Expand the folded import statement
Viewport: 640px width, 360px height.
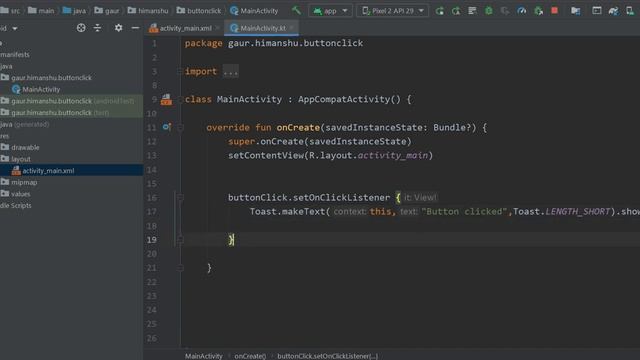pos(231,71)
